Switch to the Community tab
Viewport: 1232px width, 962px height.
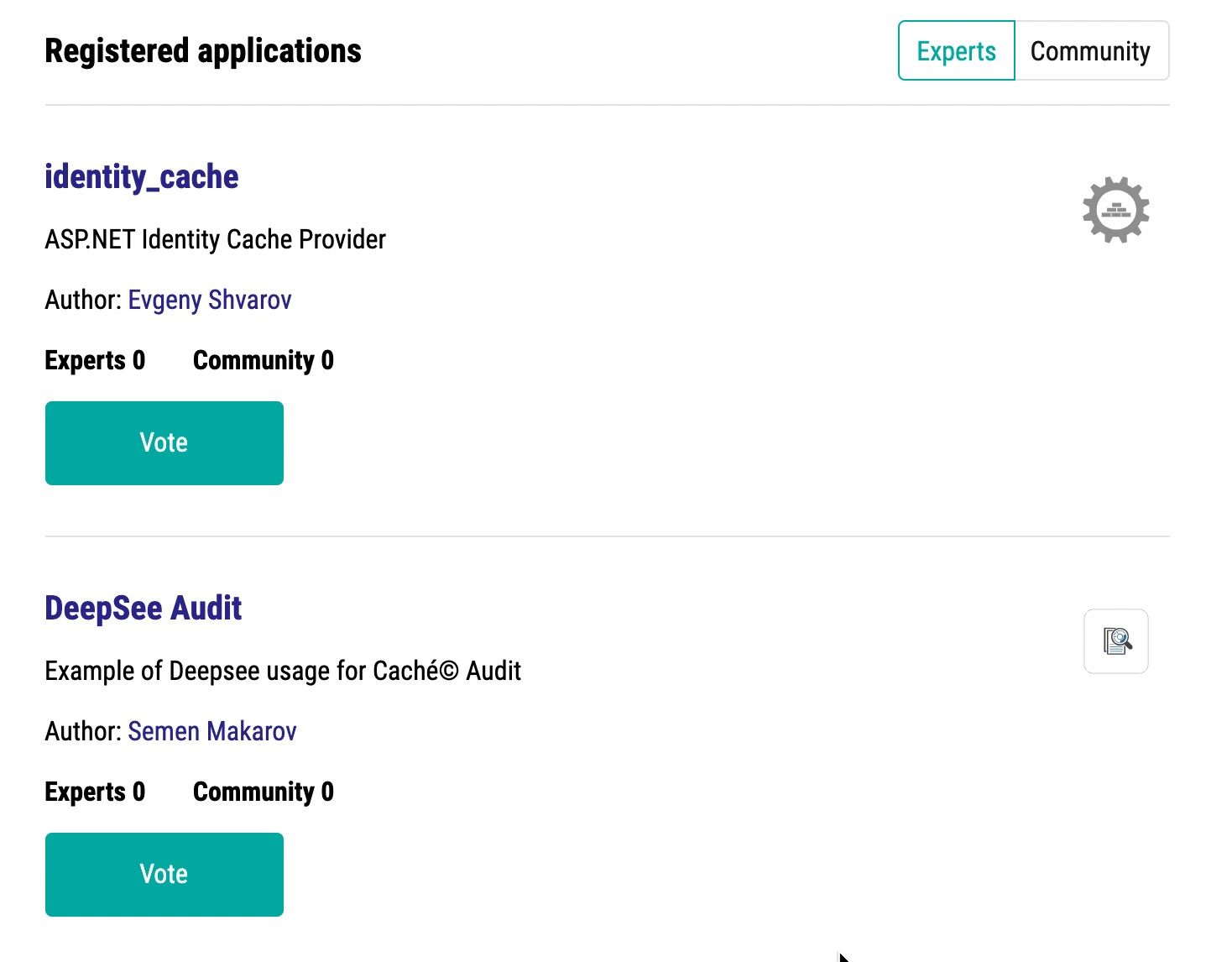click(1090, 51)
